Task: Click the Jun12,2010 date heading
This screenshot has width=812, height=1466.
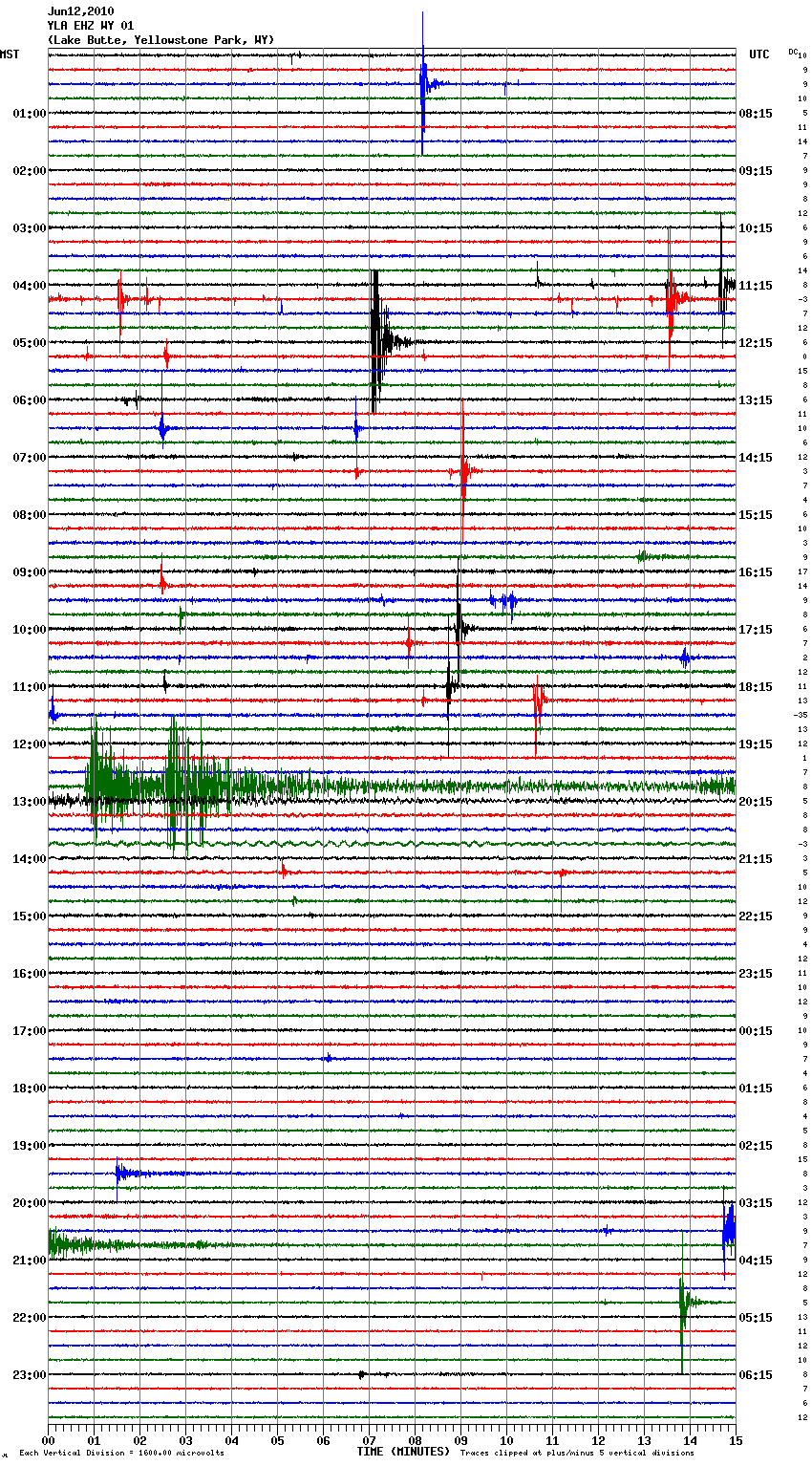Action: click(x=80, y=11)
